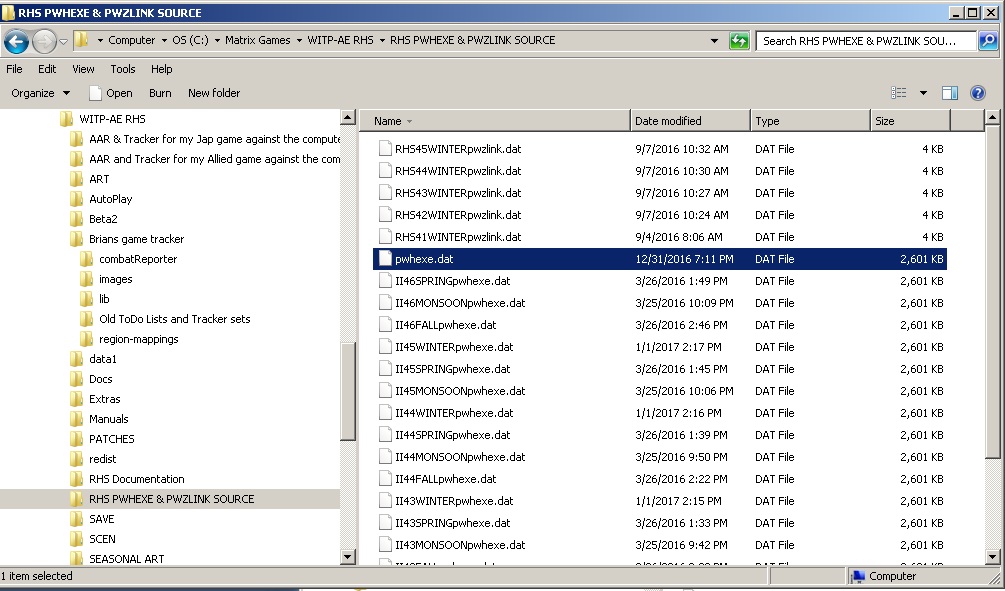Click the SAVE folder icon
1005x591 pixels.
(76, 519)
